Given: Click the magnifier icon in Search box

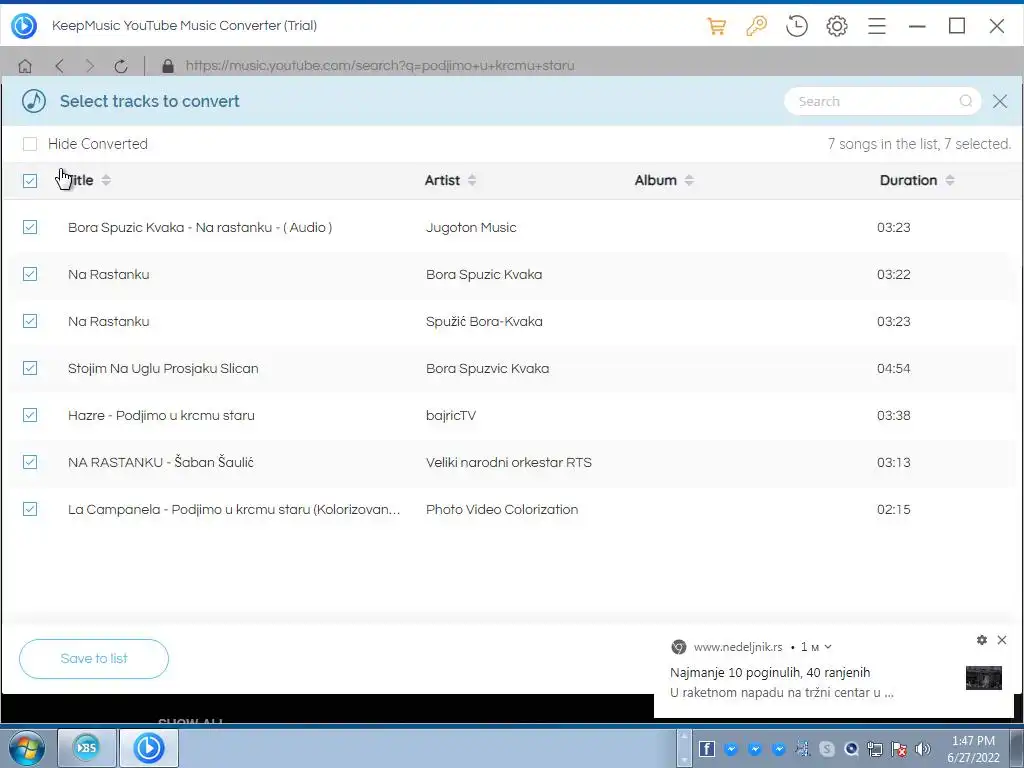Looking at the screenshot, I should [x=966, y=101].
